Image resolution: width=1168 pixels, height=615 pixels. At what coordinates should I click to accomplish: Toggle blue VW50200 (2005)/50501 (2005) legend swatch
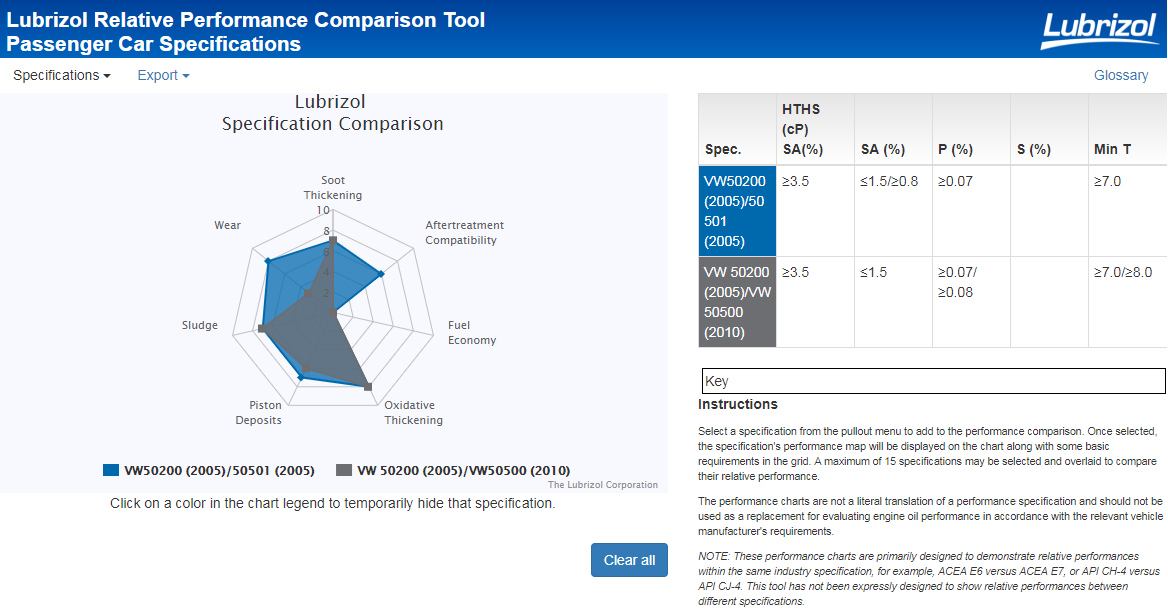111,471
